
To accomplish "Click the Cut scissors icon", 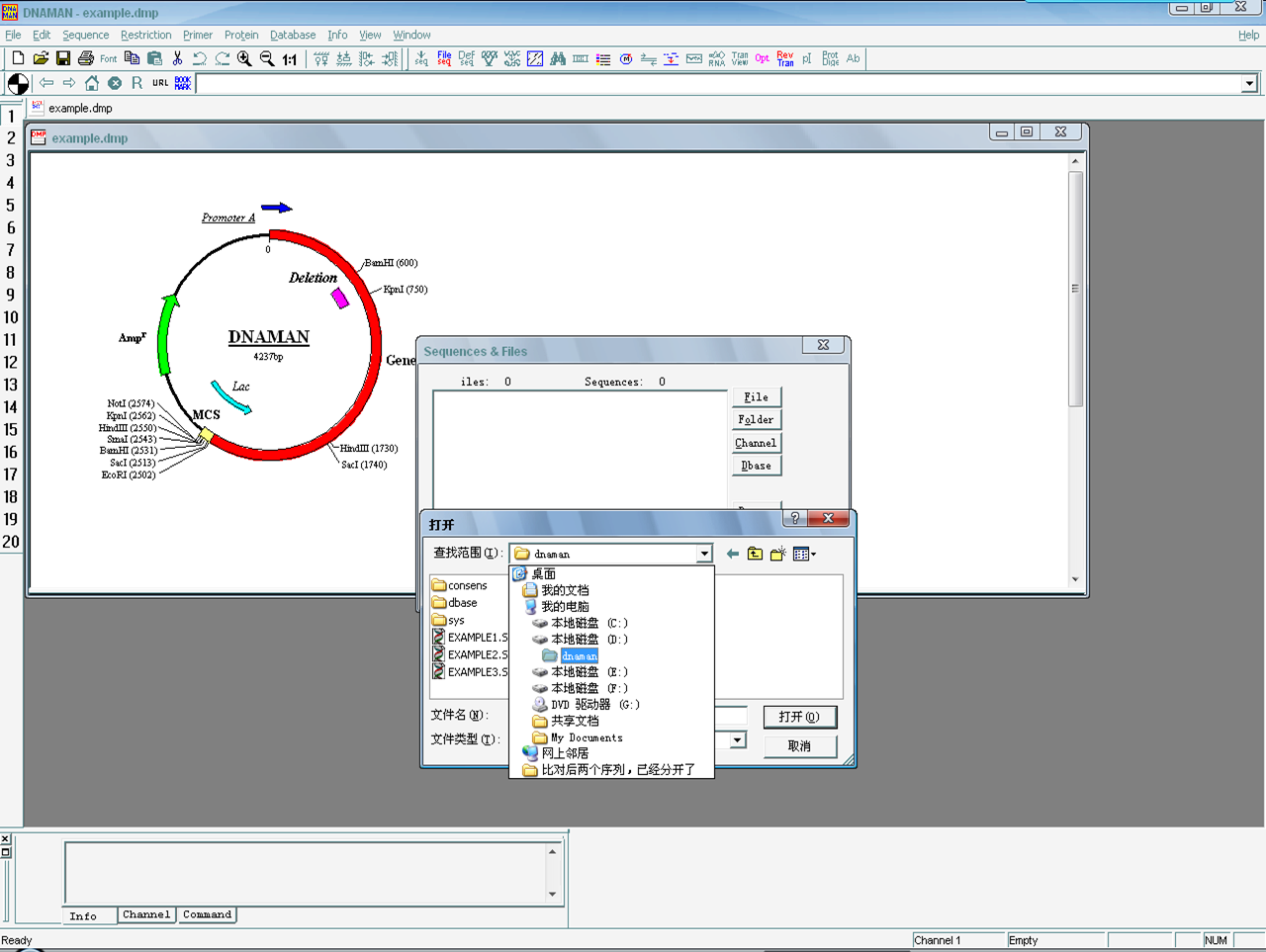I will pyautogui.click(x=177, y=58).
